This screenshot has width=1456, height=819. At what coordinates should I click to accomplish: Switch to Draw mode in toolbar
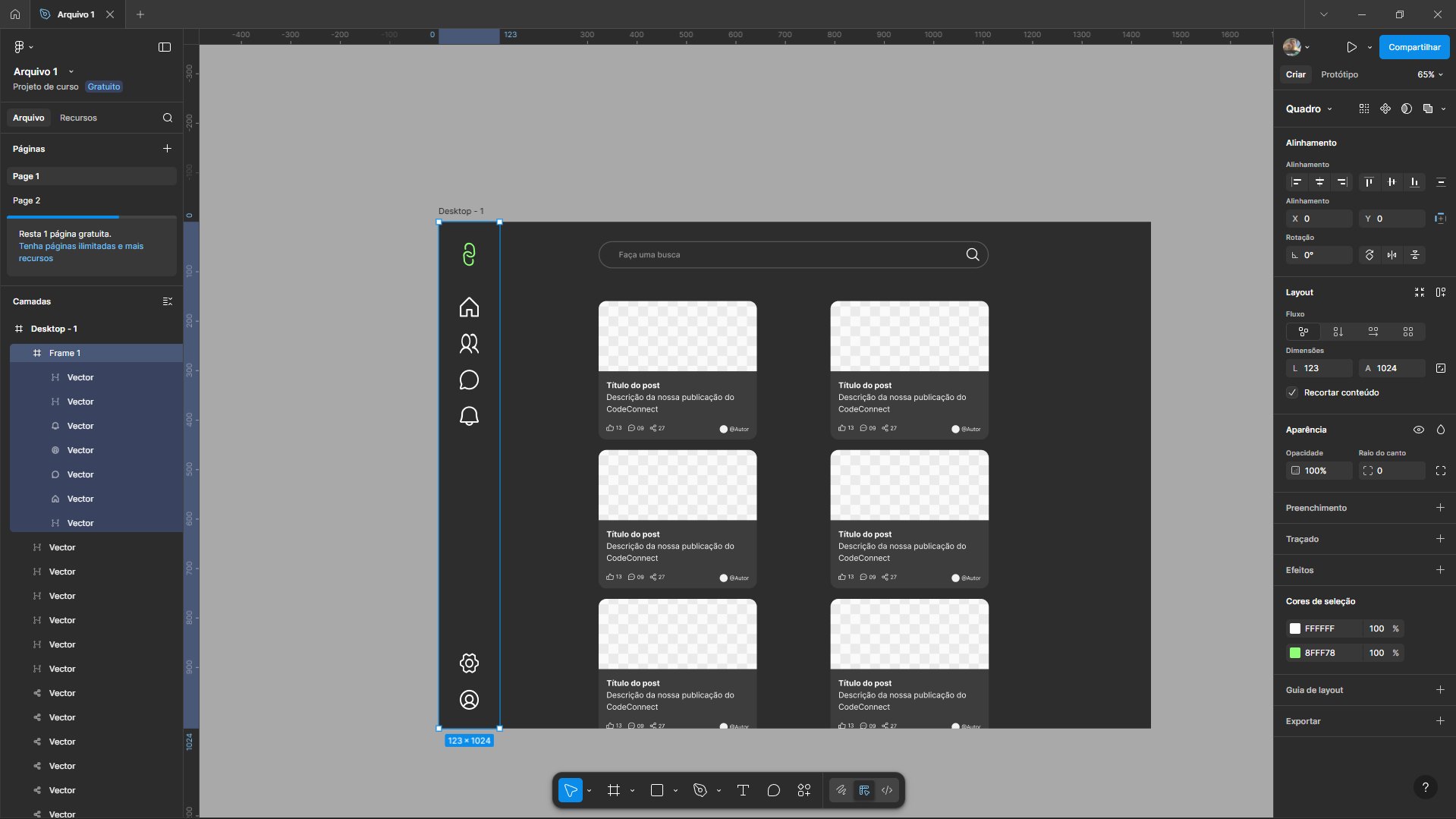click(841, 790)
